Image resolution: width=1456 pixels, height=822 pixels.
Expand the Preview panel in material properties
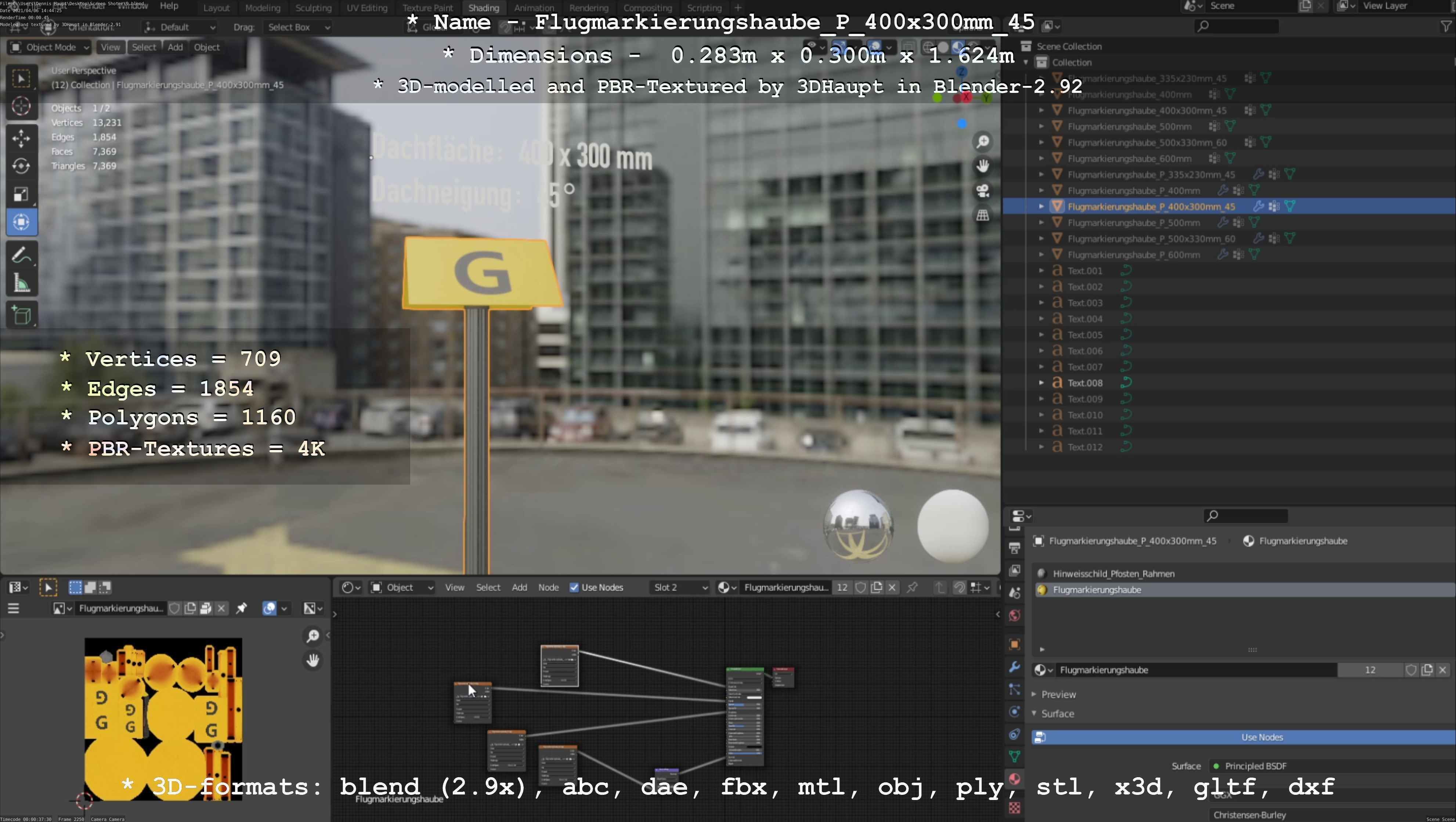point(1058,694)
